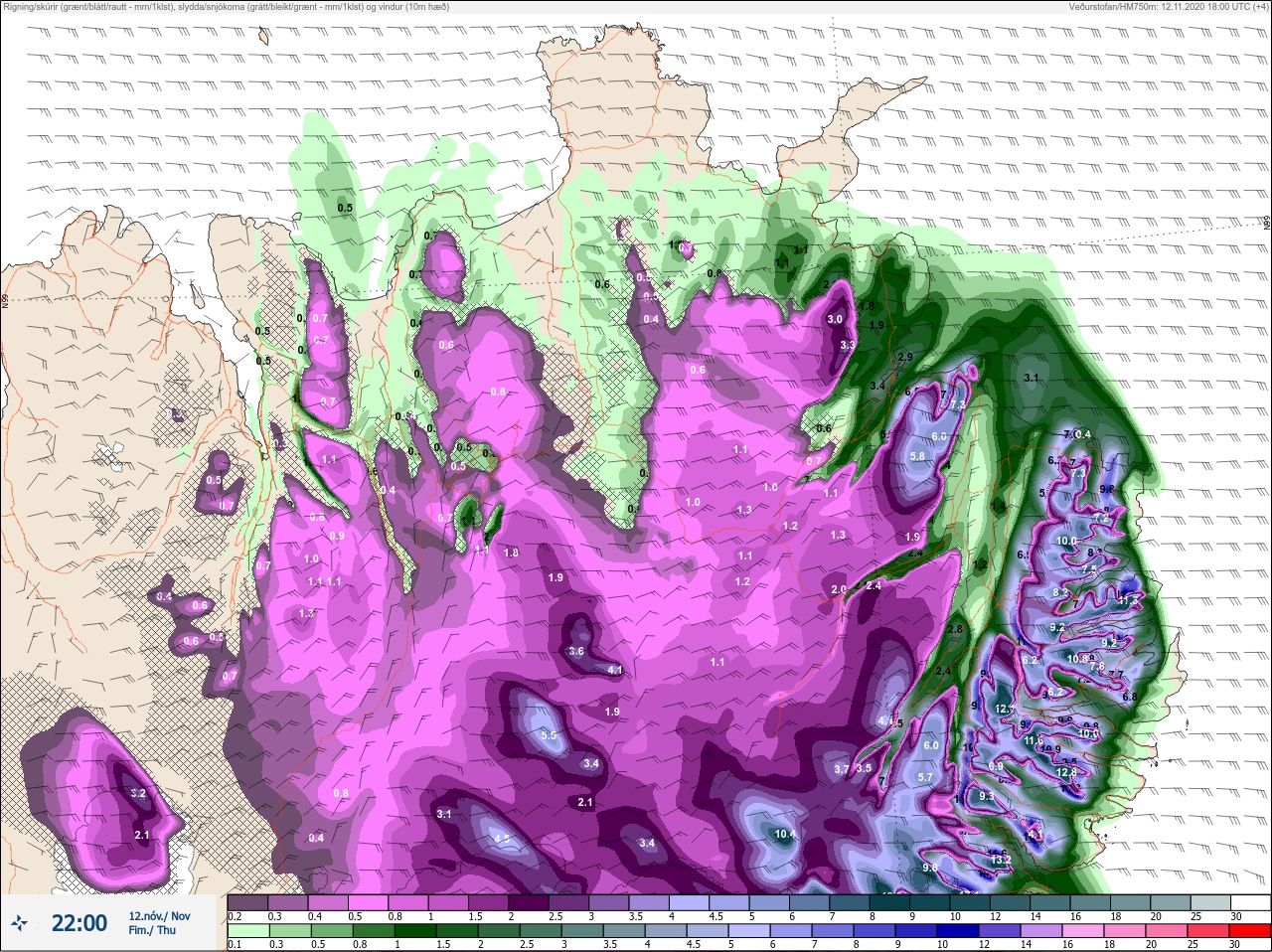The width and height of the screenshot is (1272, 952).
Task: Click the 2.8 precipitation value on the map
Action: [956, 629]
